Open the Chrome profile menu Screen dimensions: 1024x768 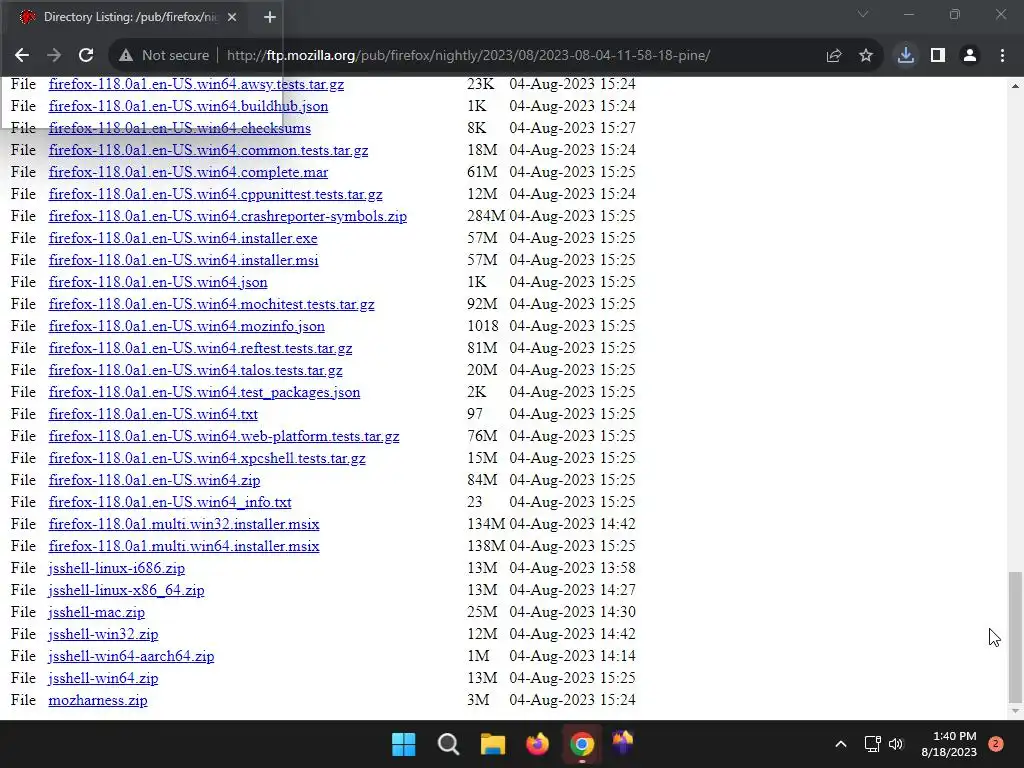point(970,56)
